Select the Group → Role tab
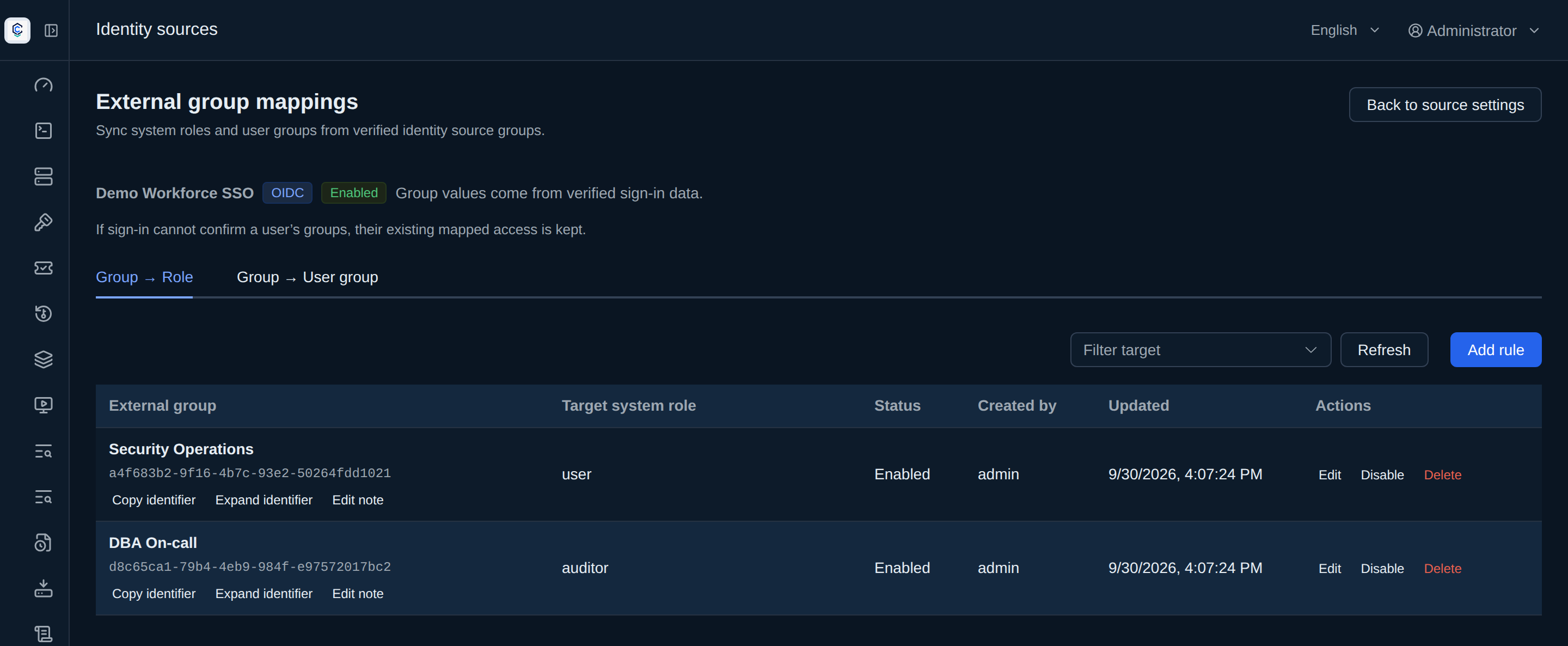 click(x=144, y=278)
